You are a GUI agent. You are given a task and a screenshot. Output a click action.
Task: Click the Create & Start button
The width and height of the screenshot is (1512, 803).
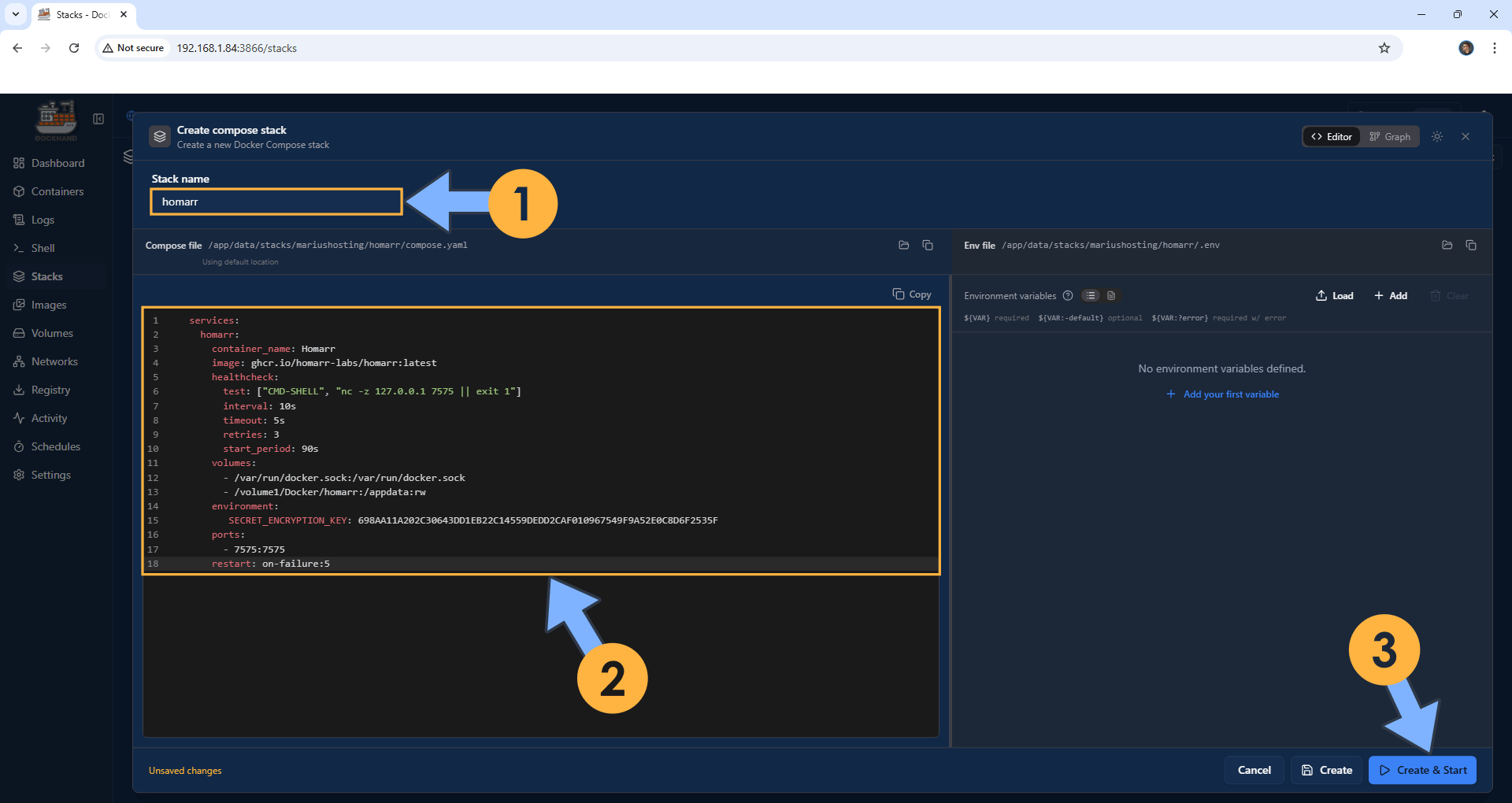click(1422, 770)
